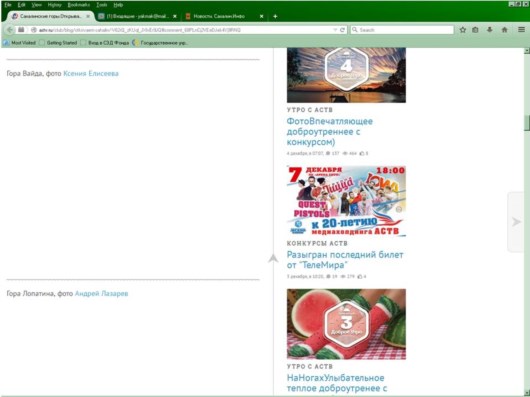Click the sunset thumbnail with number 4
The image size is (530, 397).
tap(346, 75)
